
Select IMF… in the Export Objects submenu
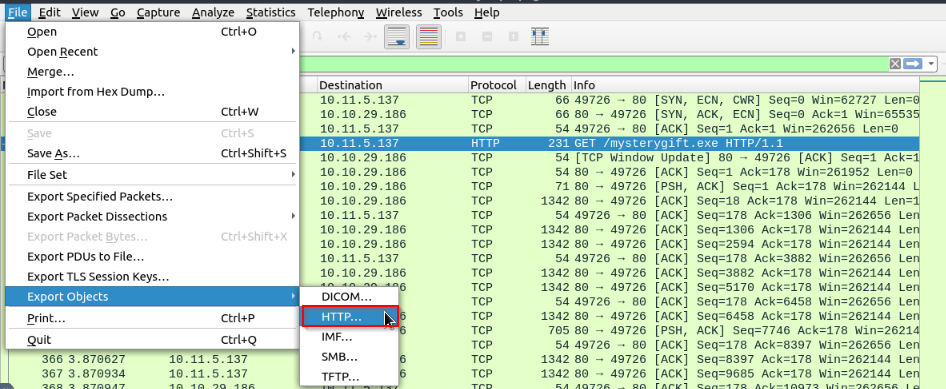[x=349, y=337]
